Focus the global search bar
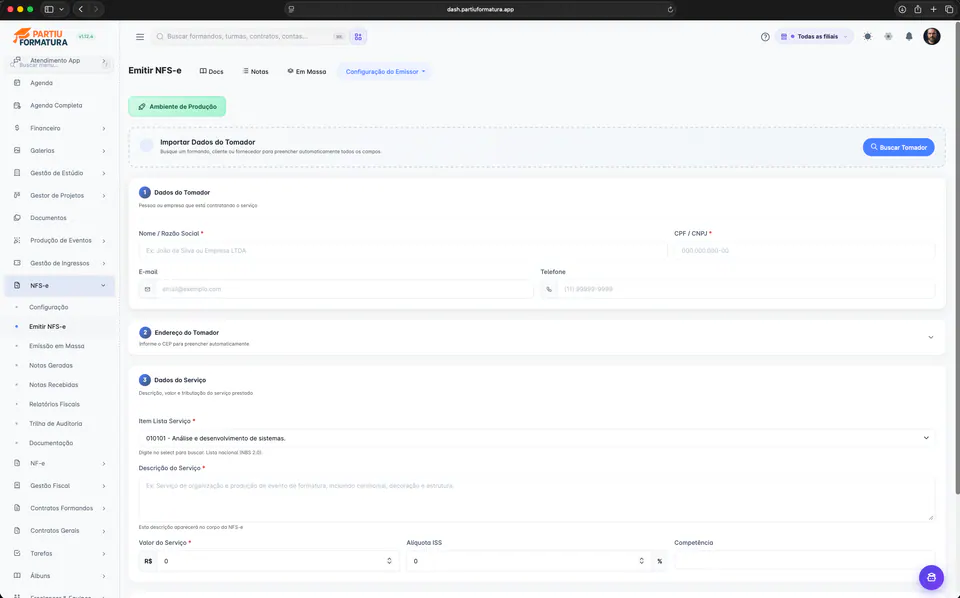The height and width of the screenshot is (598, 960). pyautogui.click(x=250, y=37)
